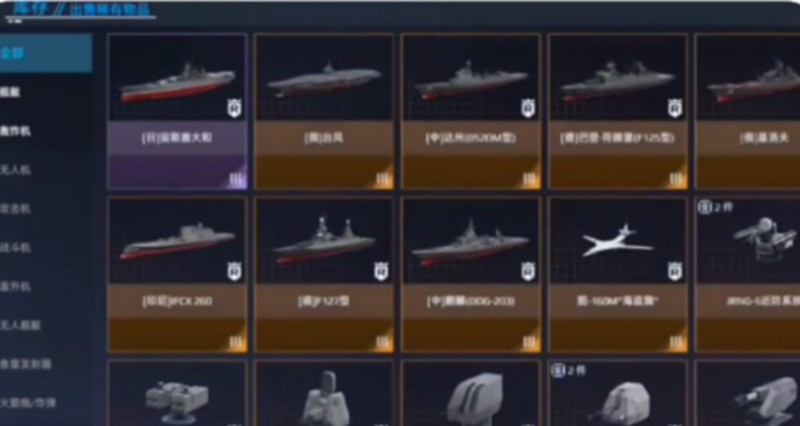Click the orange name bar of DDG-203 card

pyautogui.click(x=471, y=301)
